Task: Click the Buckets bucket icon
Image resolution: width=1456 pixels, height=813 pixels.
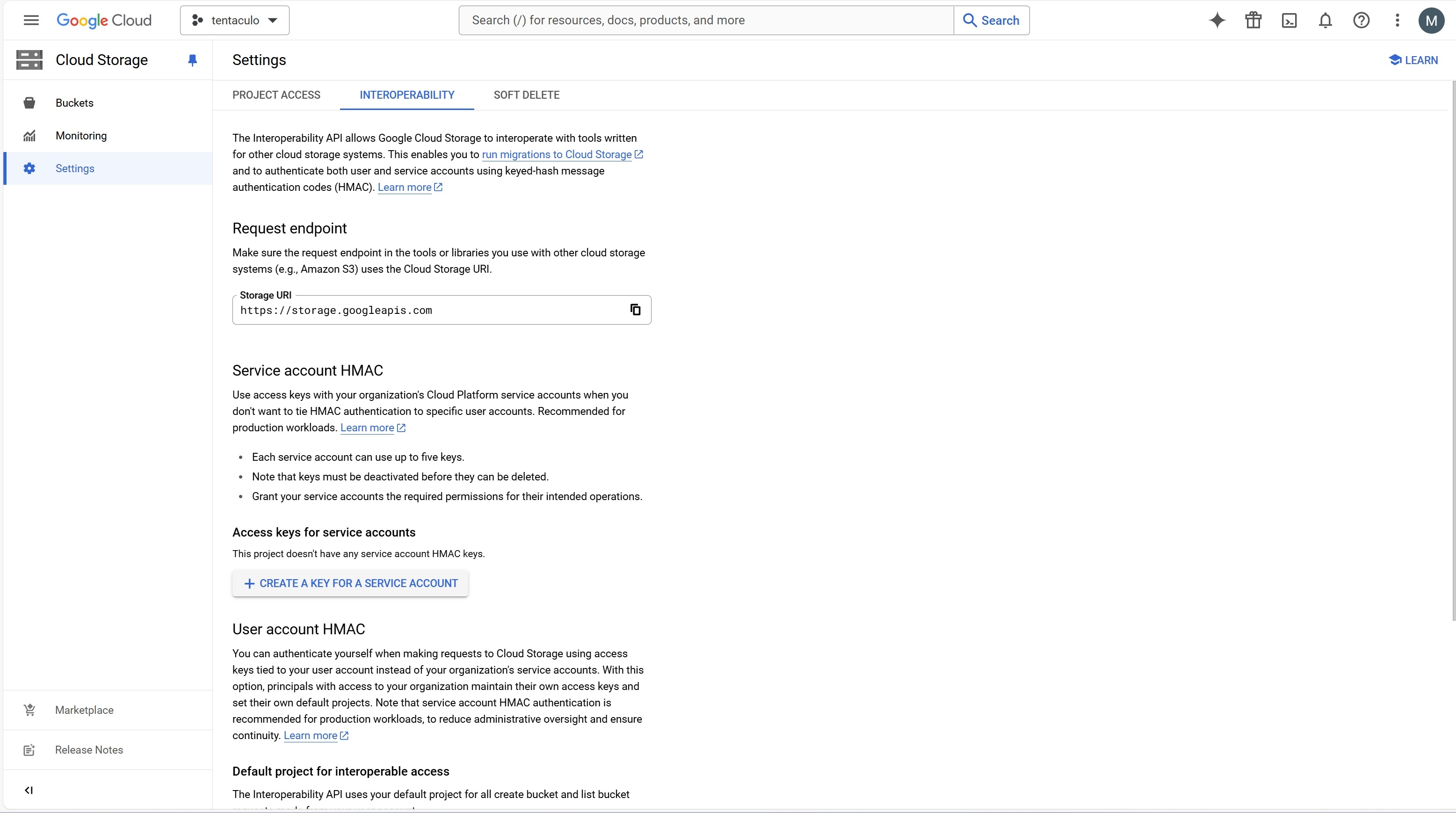Action: [29, 103]
